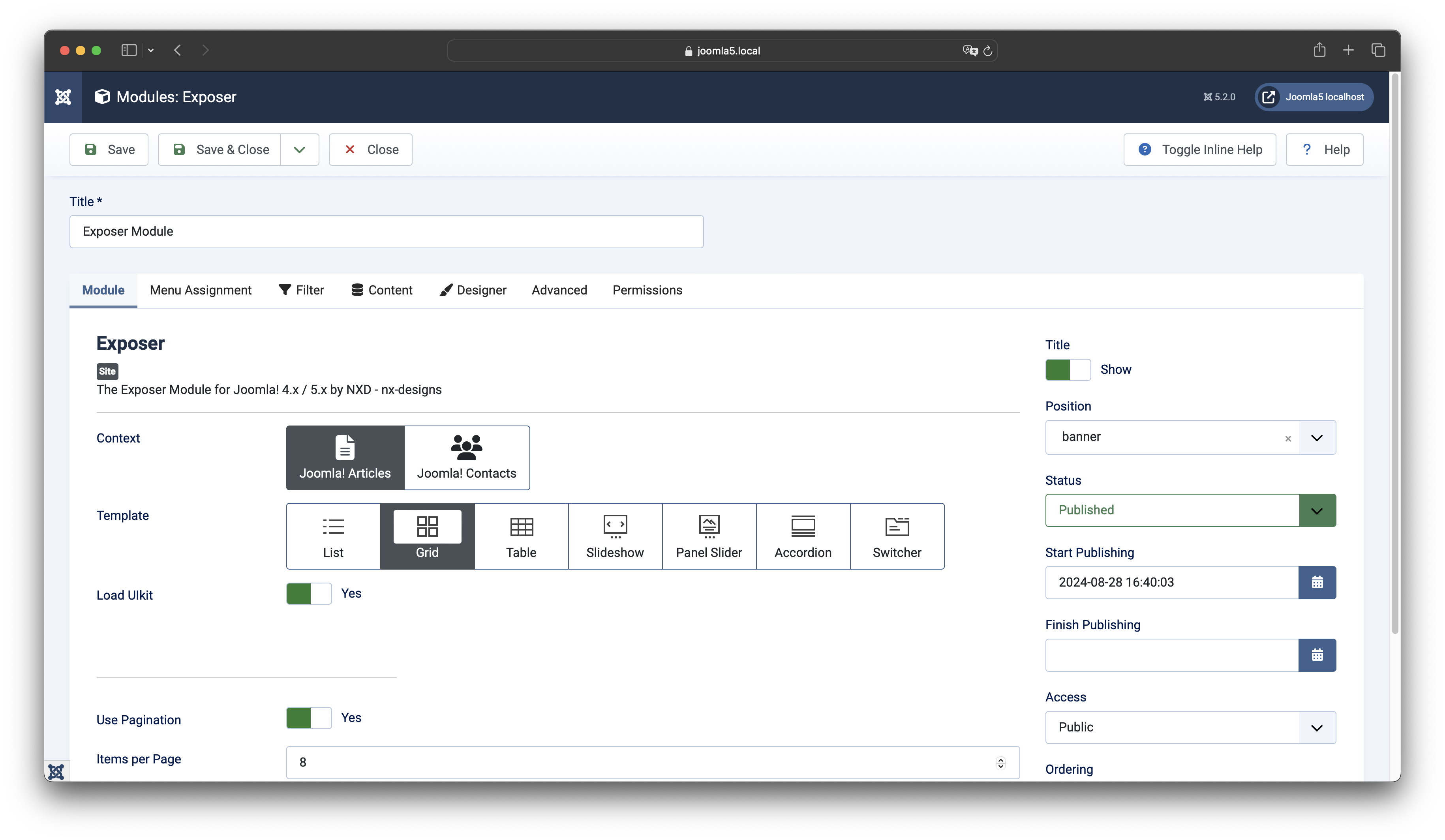Switch to the Advanced tab
1445x840 pixels.
[x=559, y=290]
